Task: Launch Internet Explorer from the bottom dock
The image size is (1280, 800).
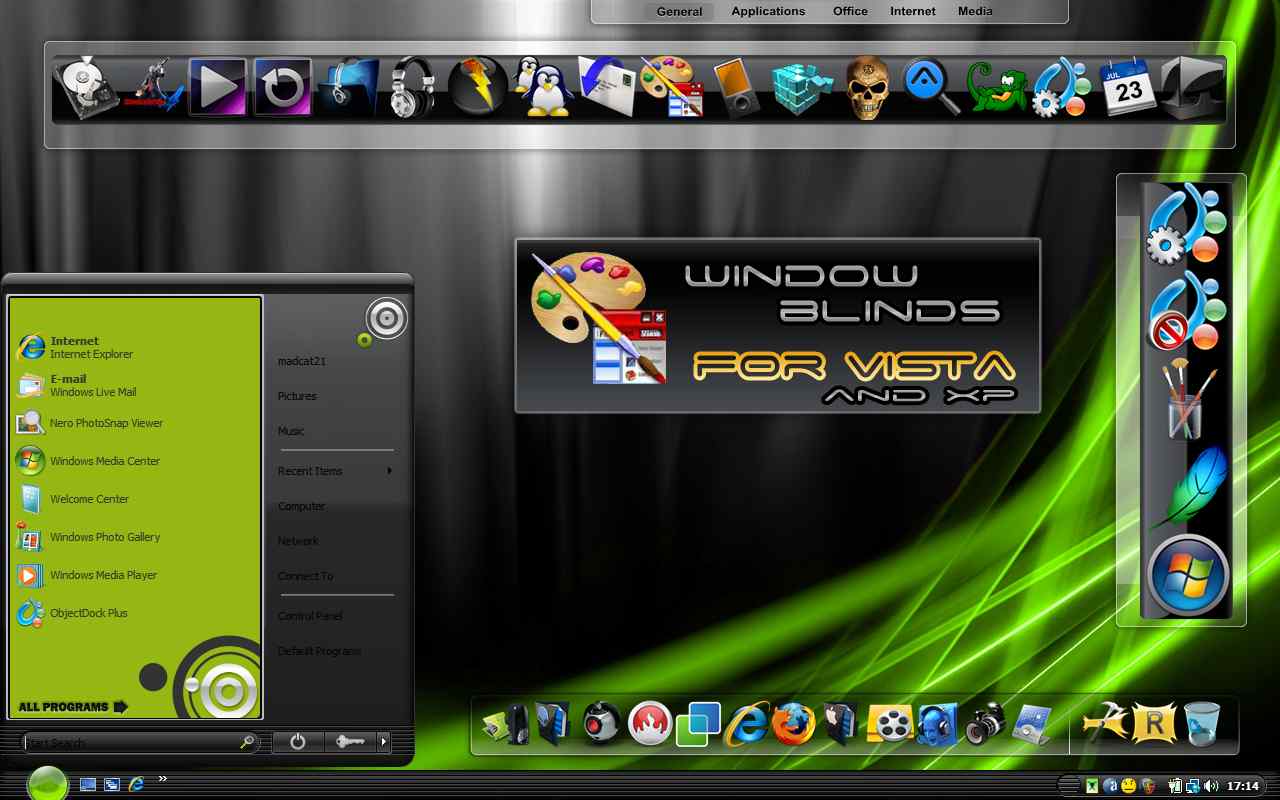Action: point(747,724)
